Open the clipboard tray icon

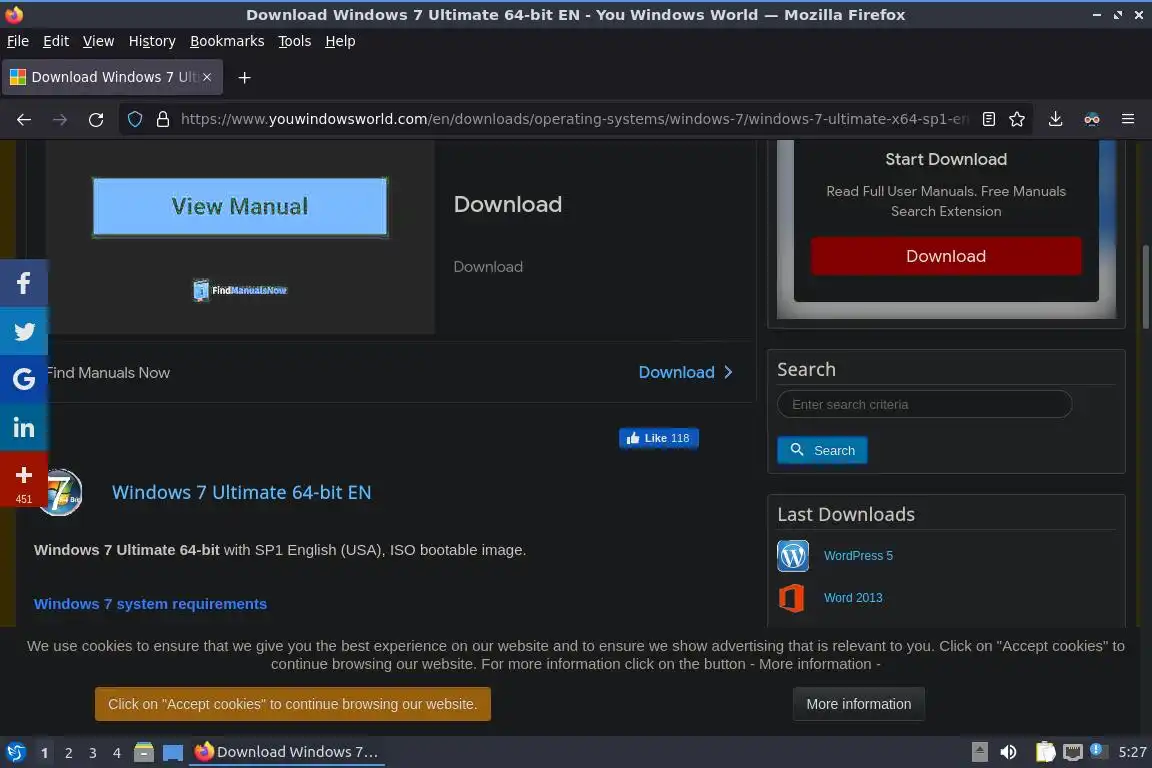pyautogui.click(x=1045, y=752)
